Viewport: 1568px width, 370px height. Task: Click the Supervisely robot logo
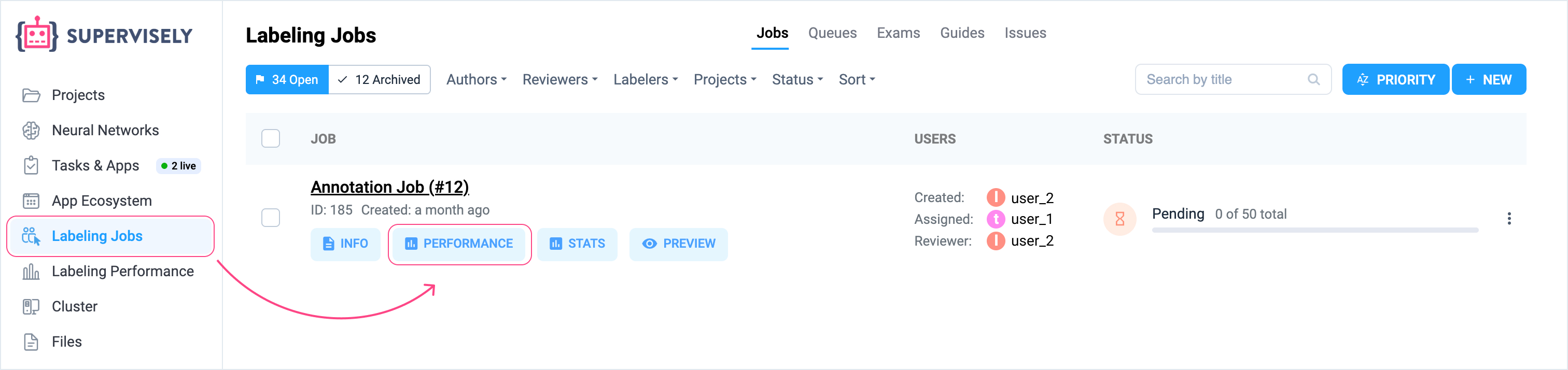[36, 35]
